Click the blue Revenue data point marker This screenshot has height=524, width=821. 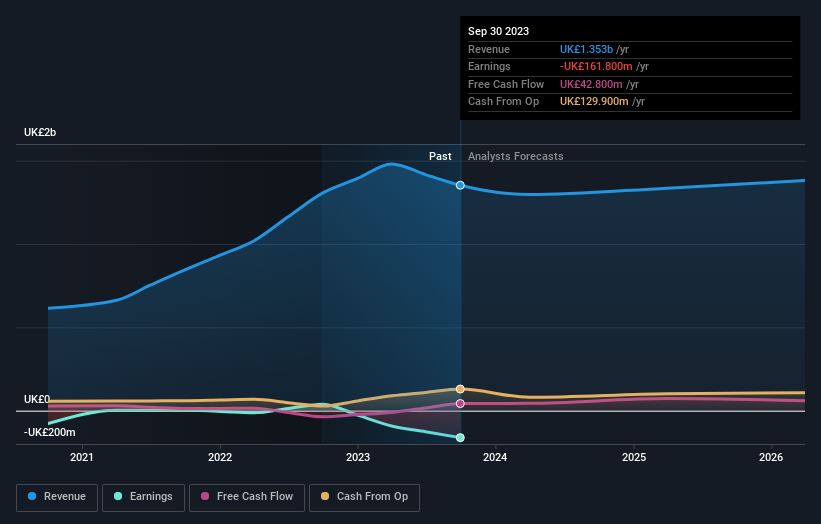point(460,185)
